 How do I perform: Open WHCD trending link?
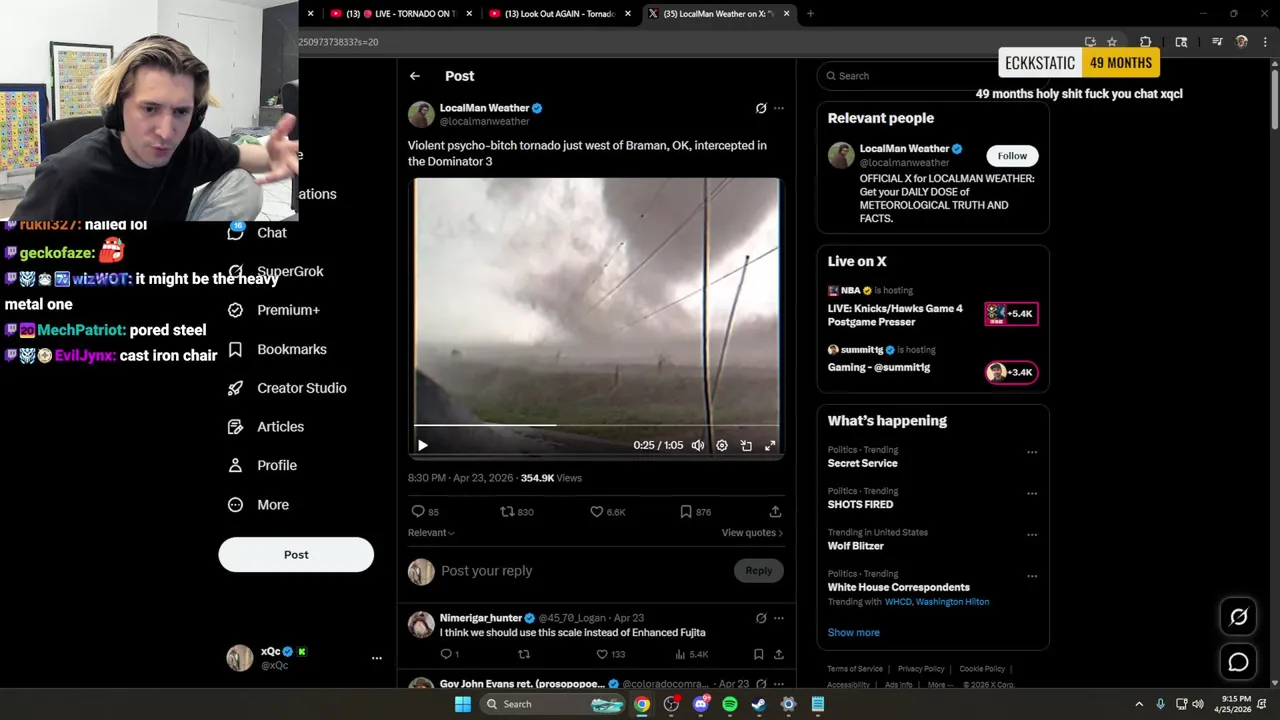[898, 602]
